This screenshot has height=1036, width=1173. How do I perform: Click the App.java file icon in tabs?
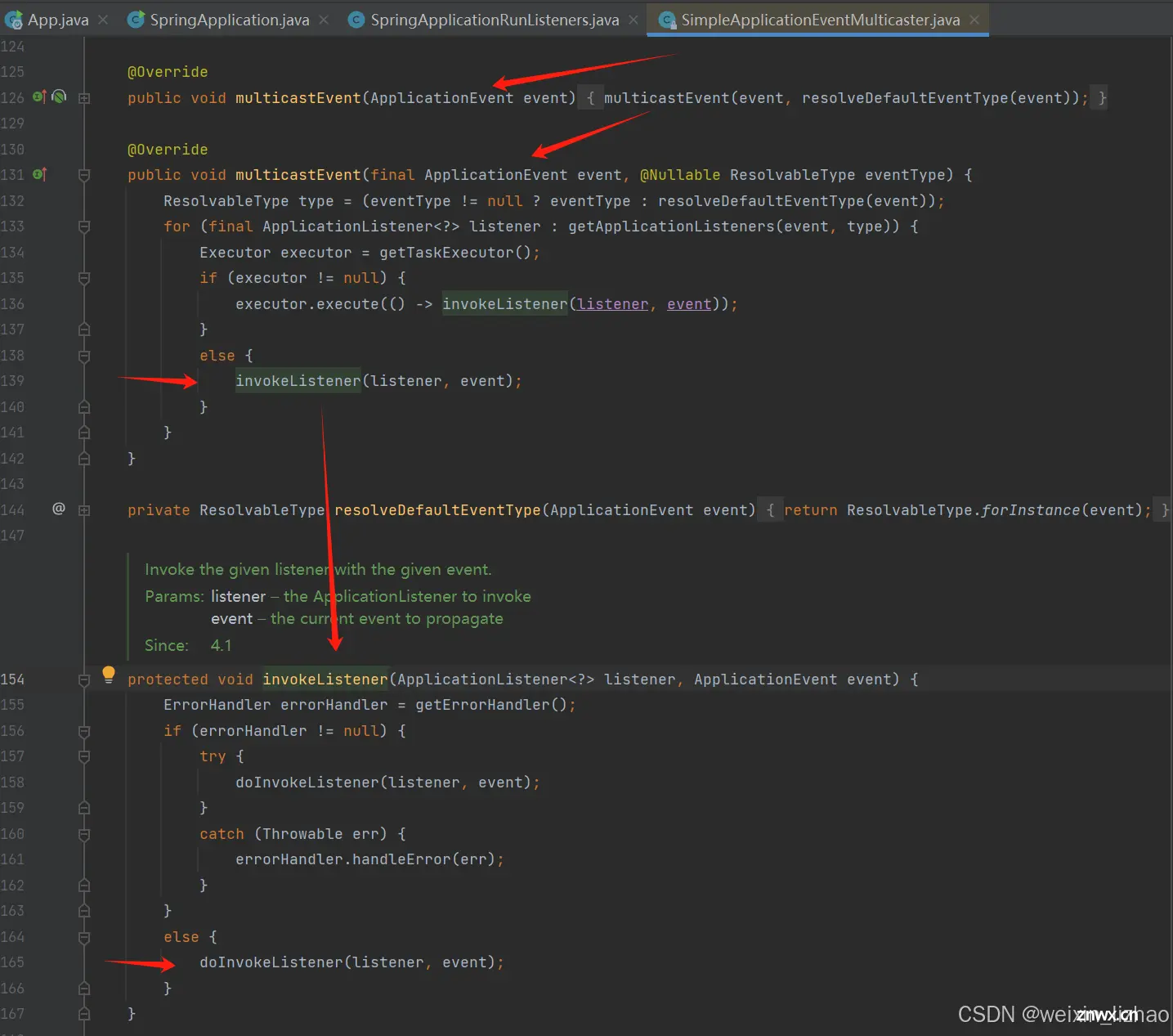tap(13, 20)
